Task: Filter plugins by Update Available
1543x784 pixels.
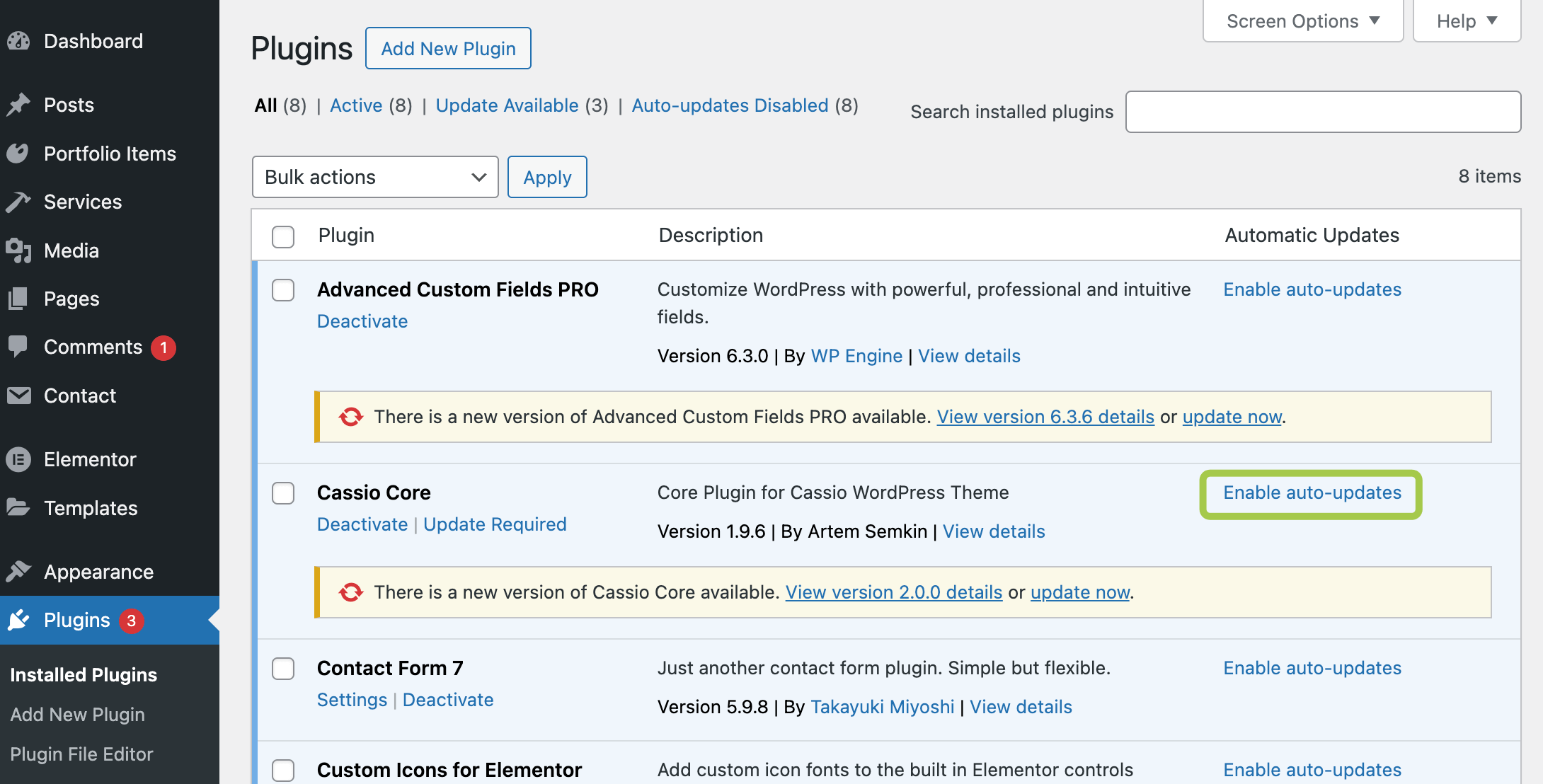Action: (x=507, y=105)
